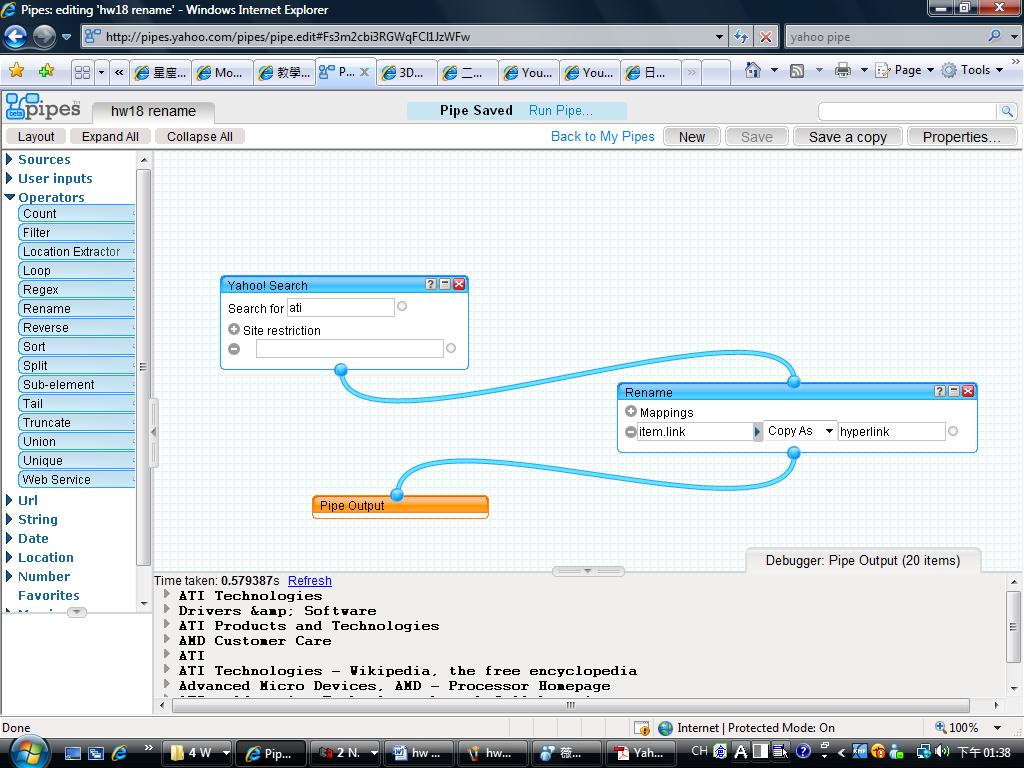Open the Tools menu

972,70
